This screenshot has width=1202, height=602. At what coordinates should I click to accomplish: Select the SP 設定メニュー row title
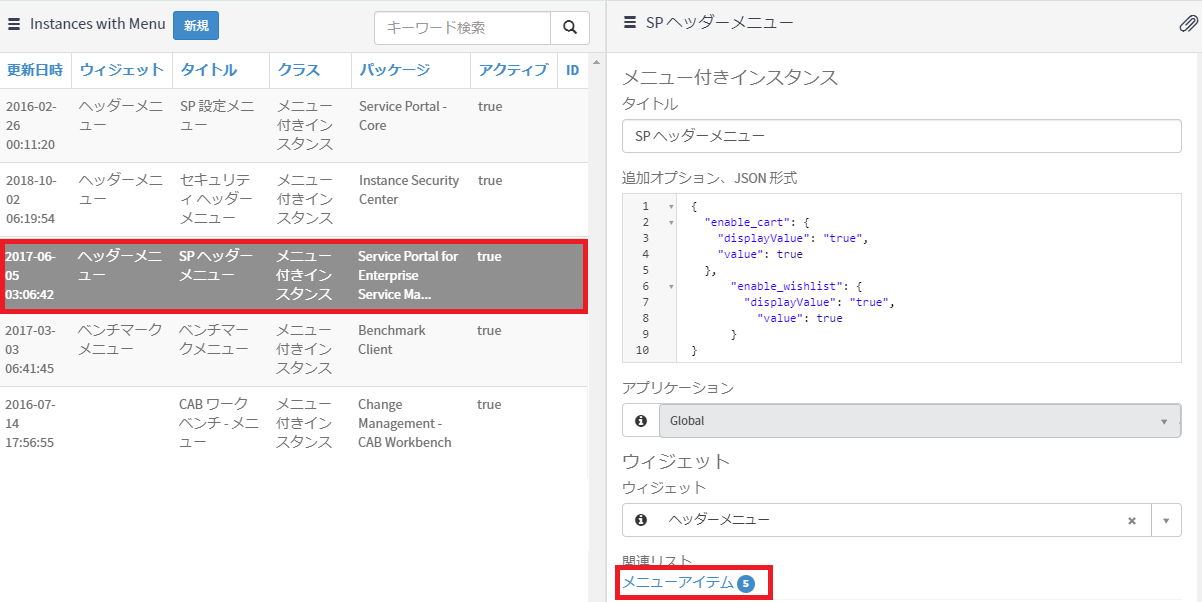pos(217,116)
